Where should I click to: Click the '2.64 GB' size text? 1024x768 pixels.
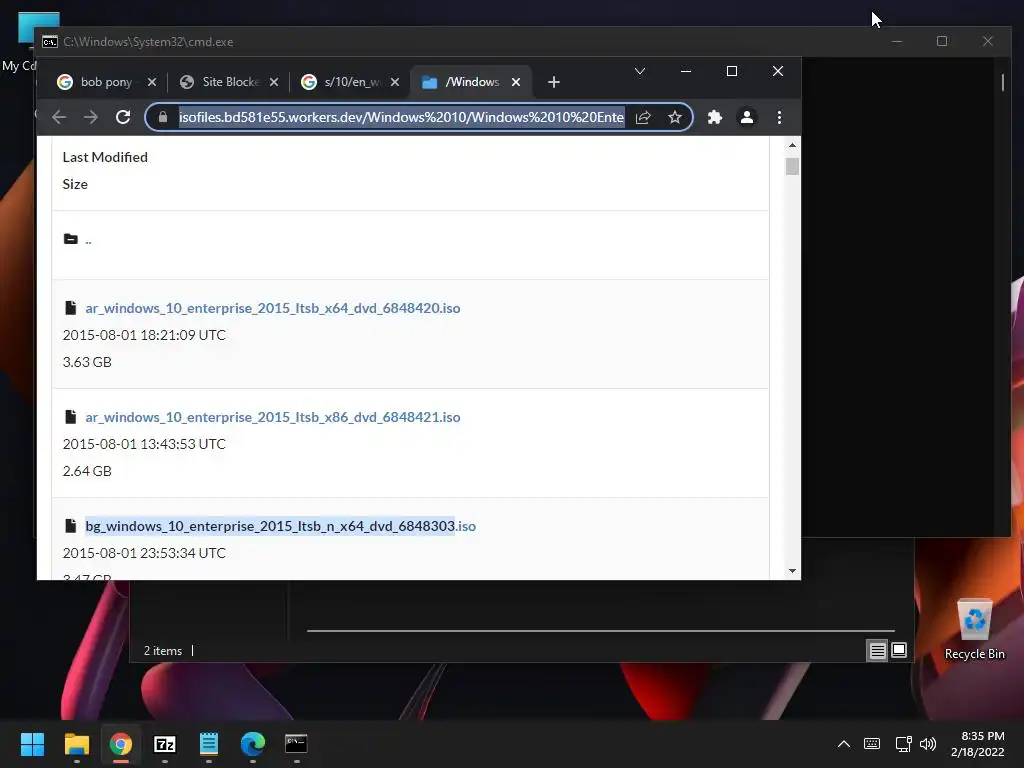(x=87, y=471)
